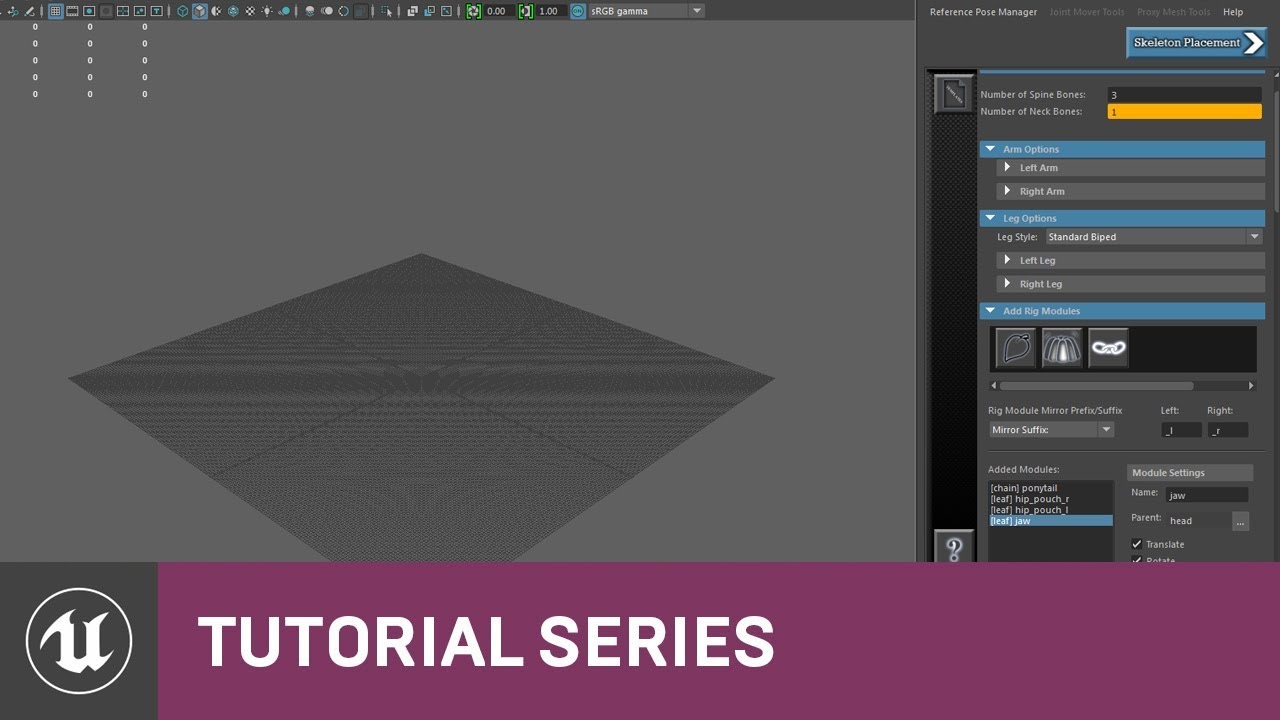1280x720 pixels.
Task: Select the [chain] ponytail module
Action: (1050, 488)
